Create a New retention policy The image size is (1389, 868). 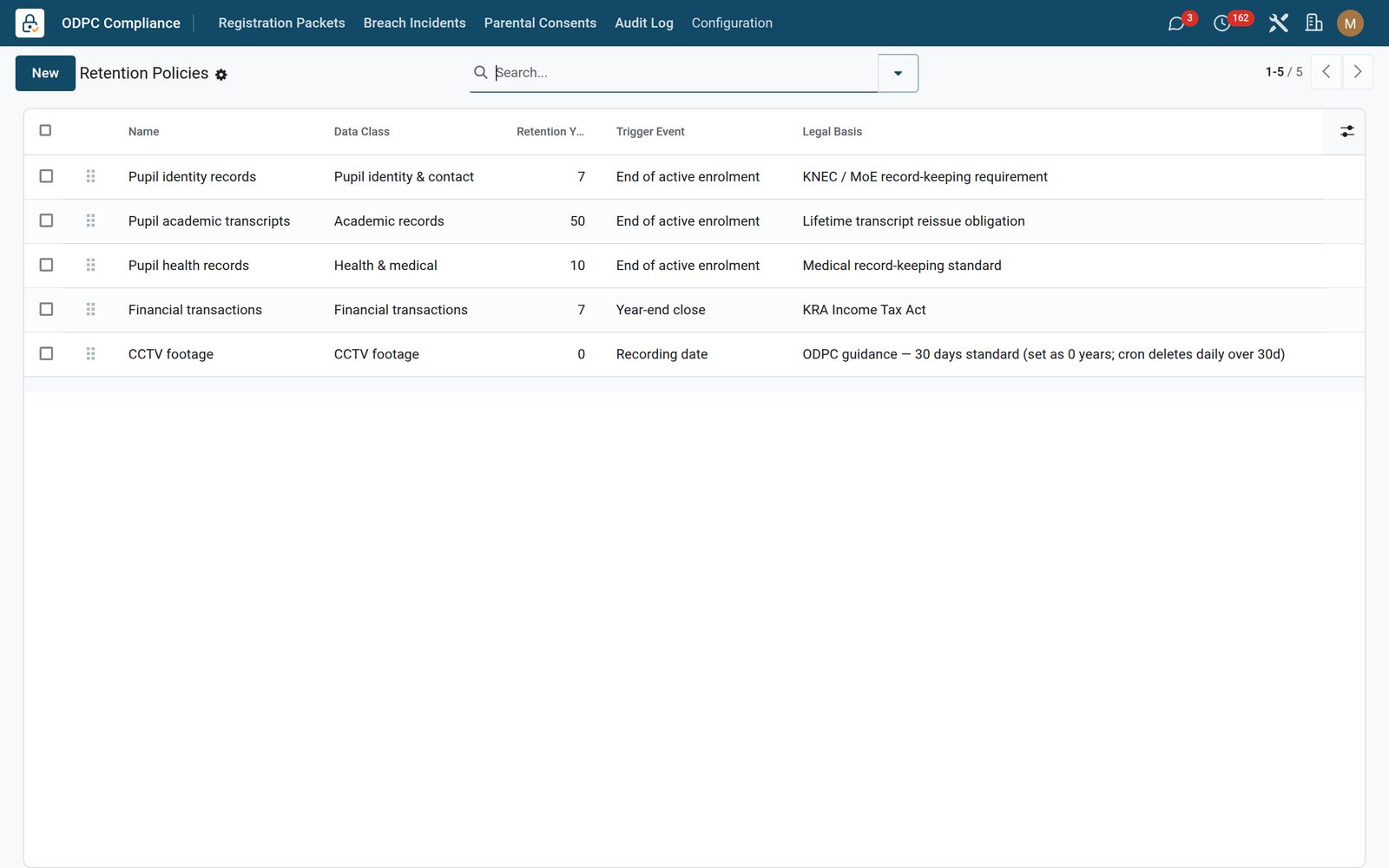[x=45, y=73]
